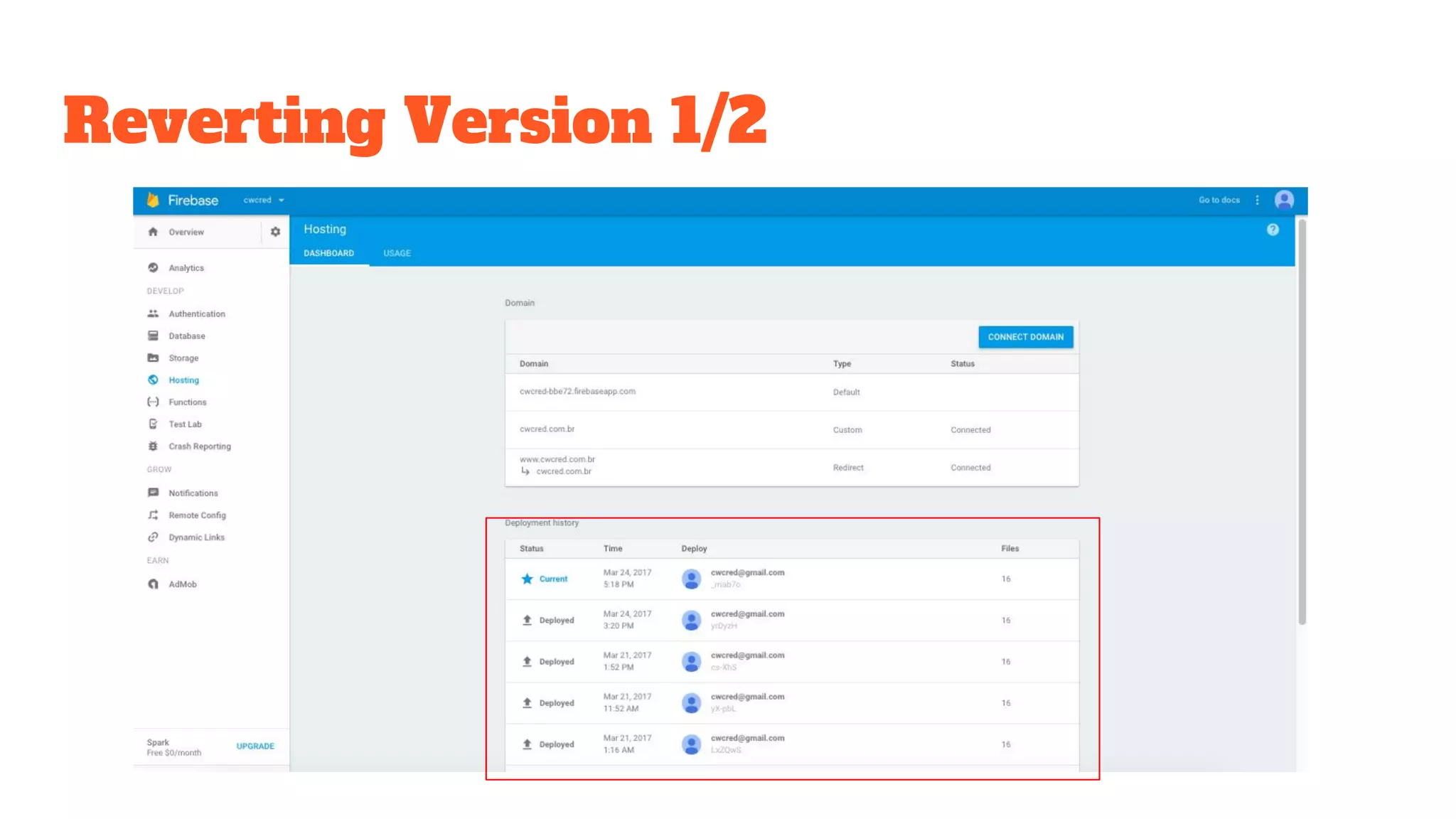The width and height of the screenshot is (1456, 819).
Task: Select Authentication in the sidebar
Action: click(196, 314)
